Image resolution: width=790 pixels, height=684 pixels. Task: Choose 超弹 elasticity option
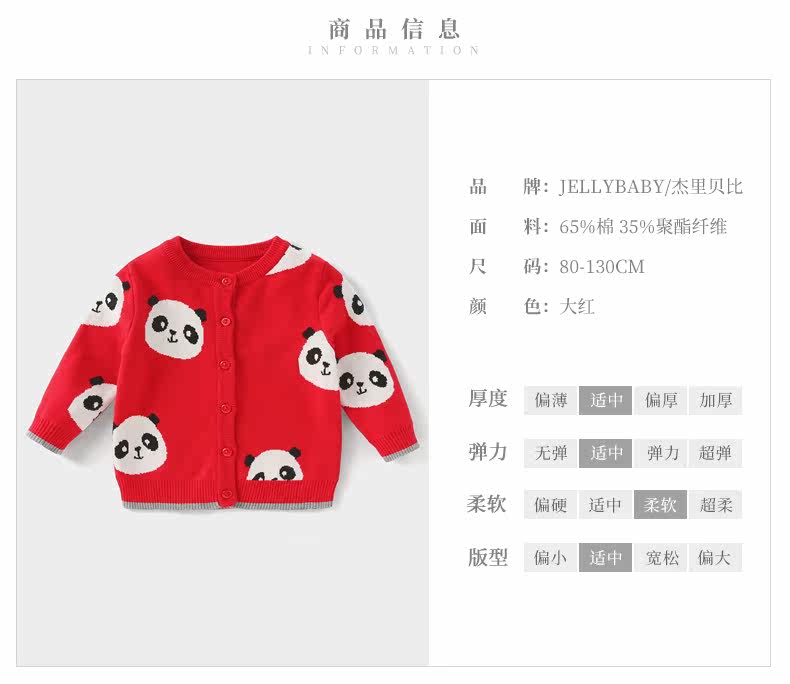pos(715,453)
